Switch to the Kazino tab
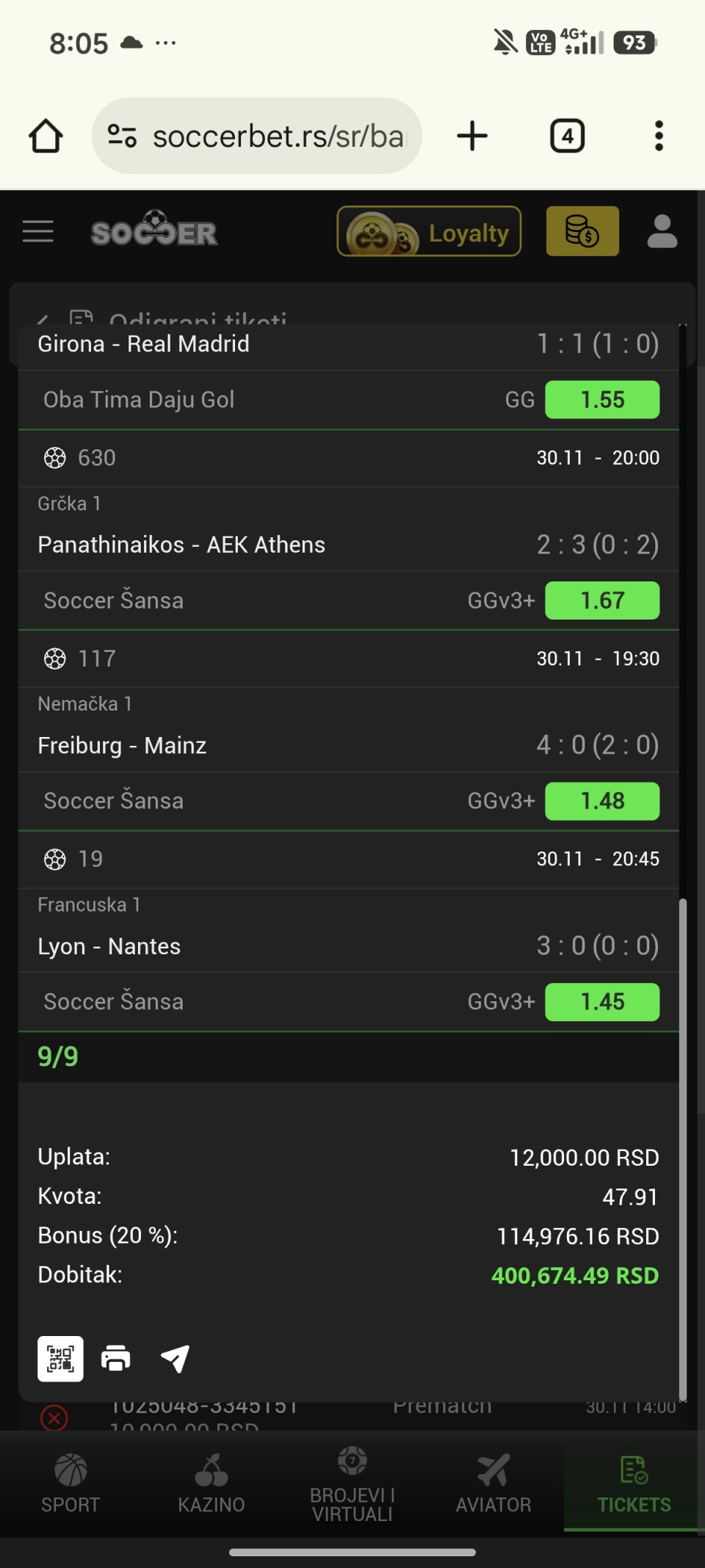 click(x=211, y=1484)
